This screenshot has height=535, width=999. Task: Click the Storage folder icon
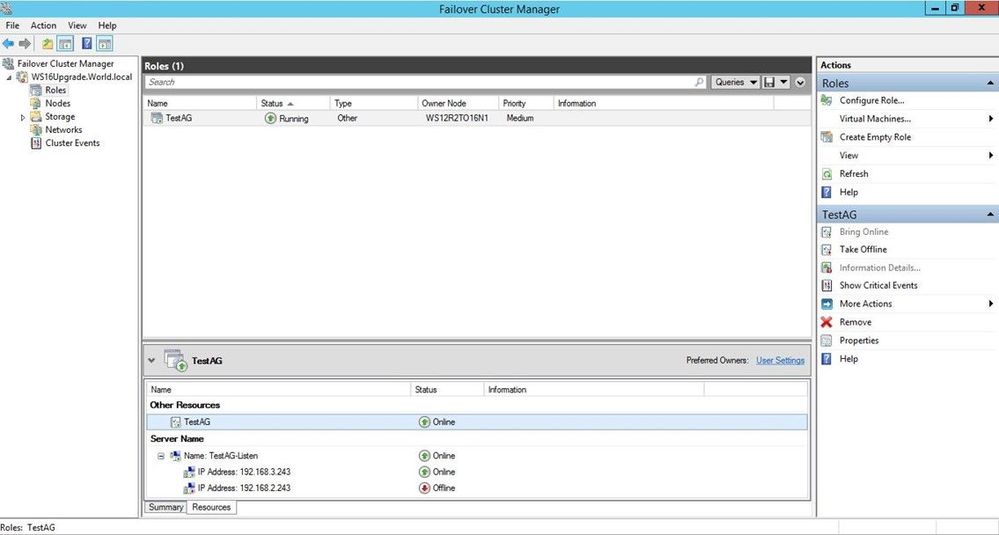[36, 117]
